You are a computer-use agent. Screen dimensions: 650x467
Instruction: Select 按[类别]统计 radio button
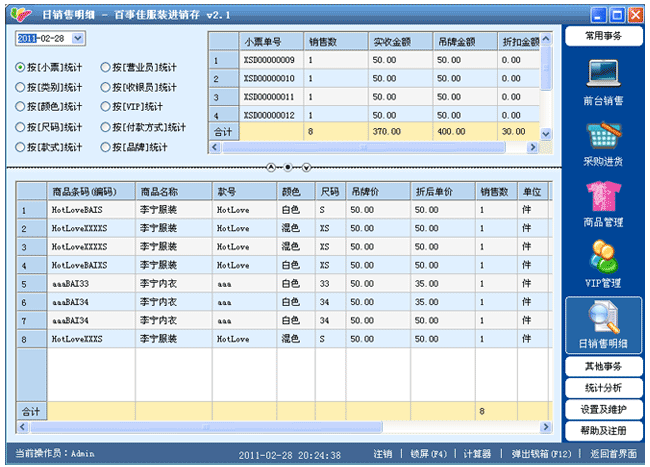point(19,87)
